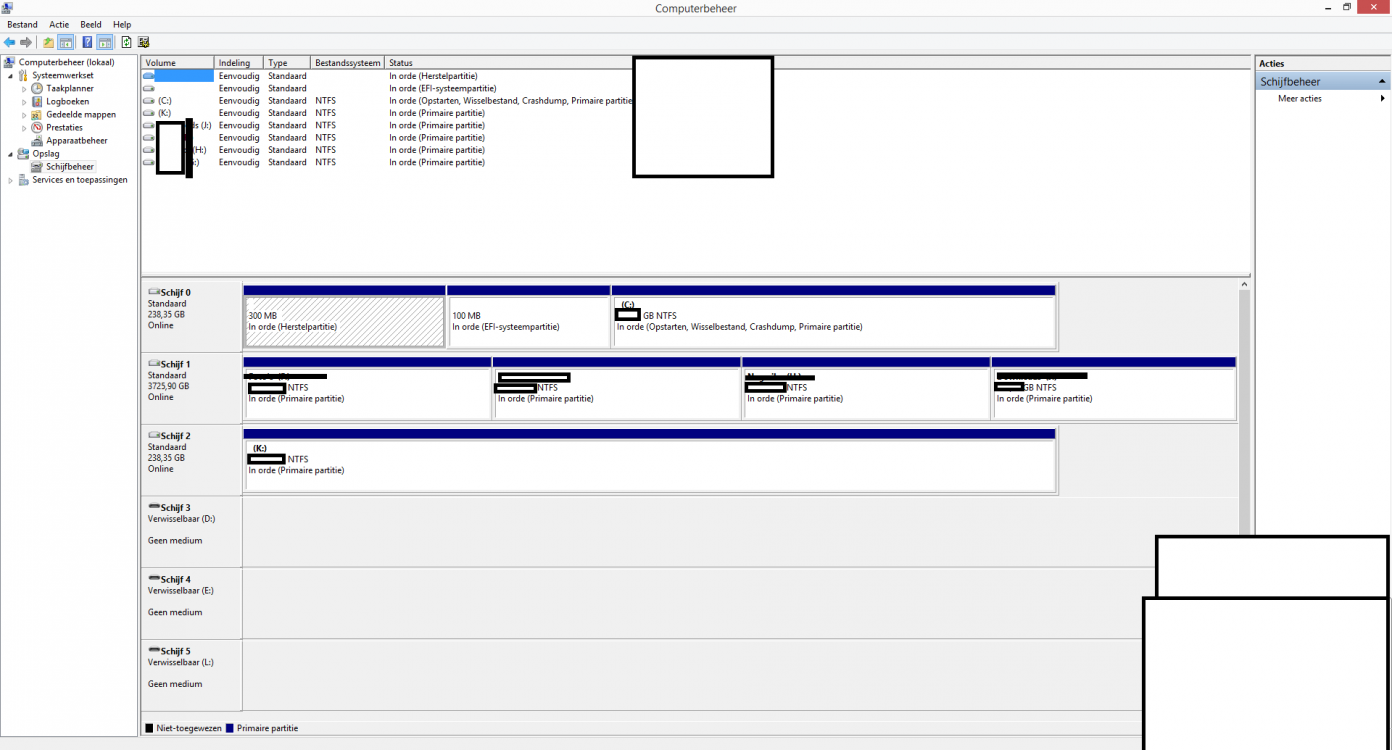
Task: Click the Prestaties icon in the tree
Action: coord(37,127)
